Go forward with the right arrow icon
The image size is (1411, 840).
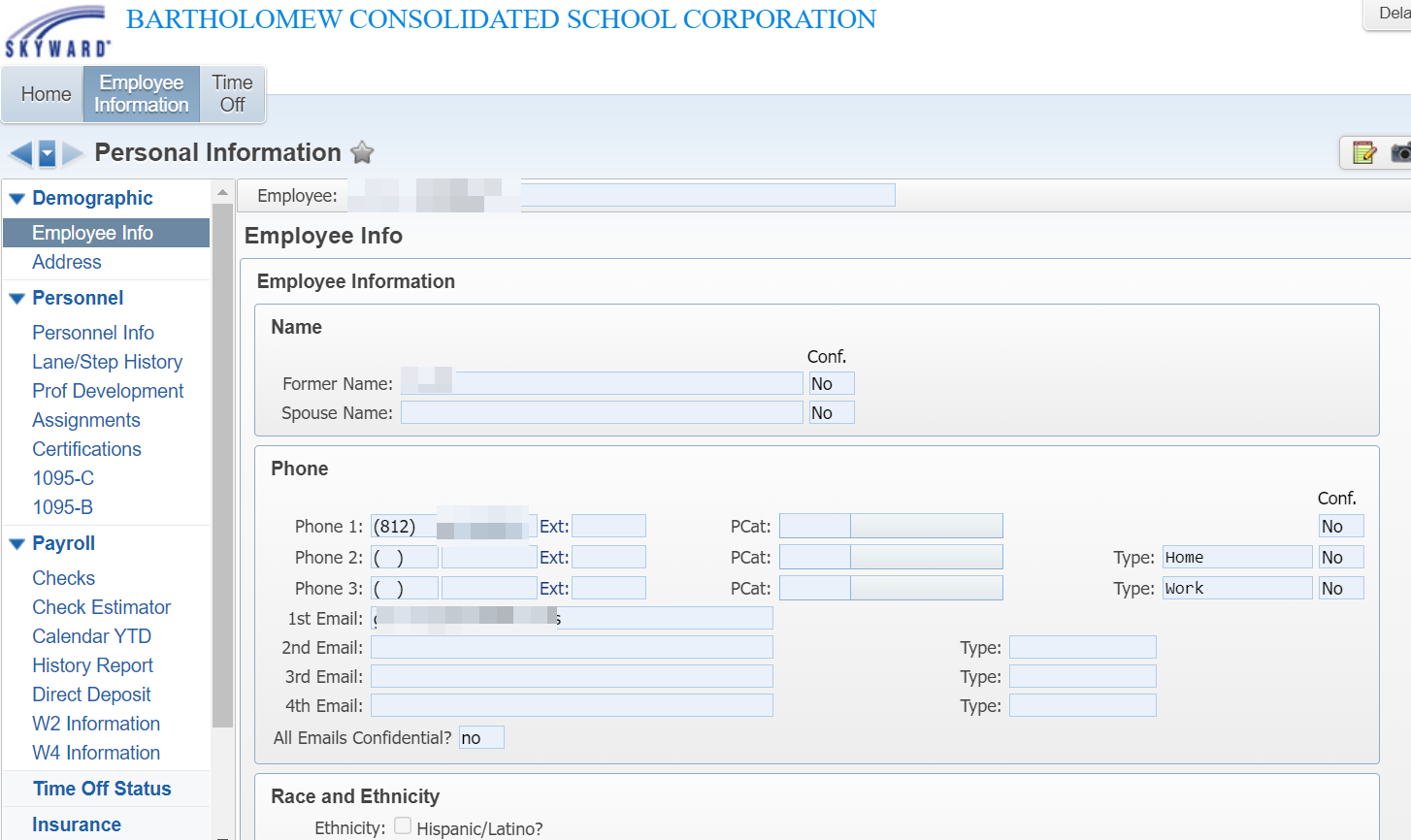pos(73,153)
